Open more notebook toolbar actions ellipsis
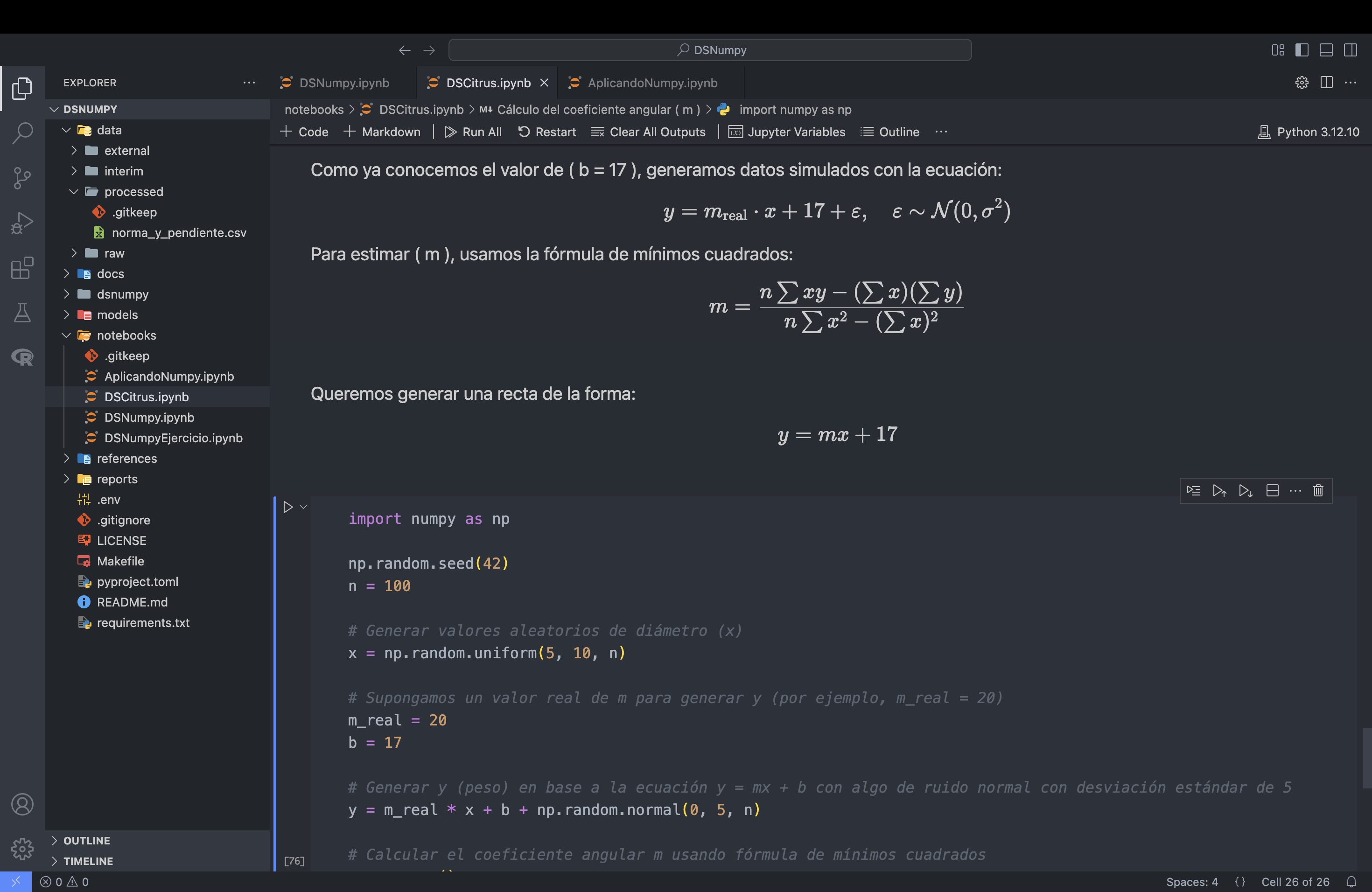Viewport: 1372px width, 892px height. (941, 132)
